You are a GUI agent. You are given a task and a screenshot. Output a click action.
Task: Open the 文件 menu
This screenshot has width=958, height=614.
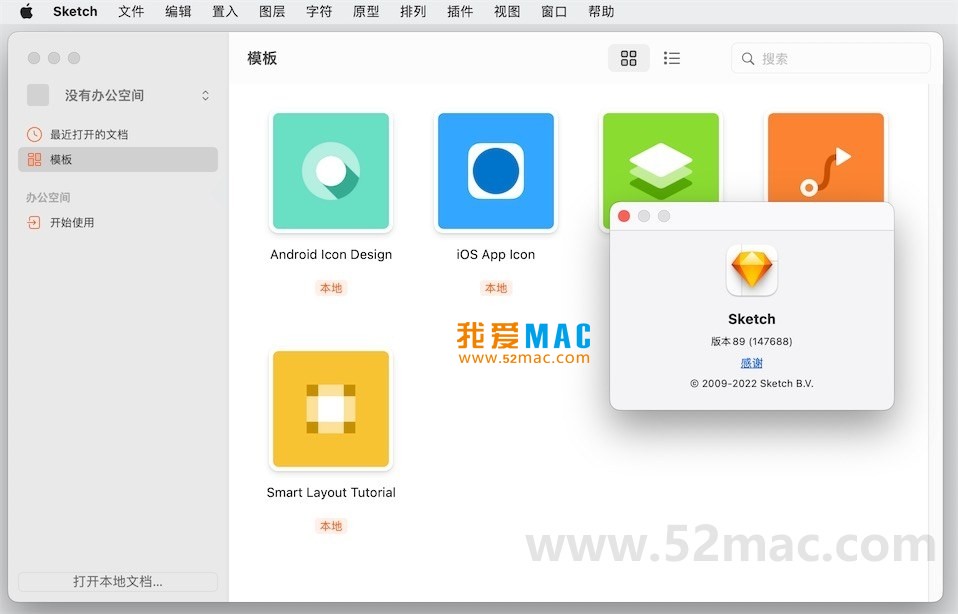[x=131, y=12]
